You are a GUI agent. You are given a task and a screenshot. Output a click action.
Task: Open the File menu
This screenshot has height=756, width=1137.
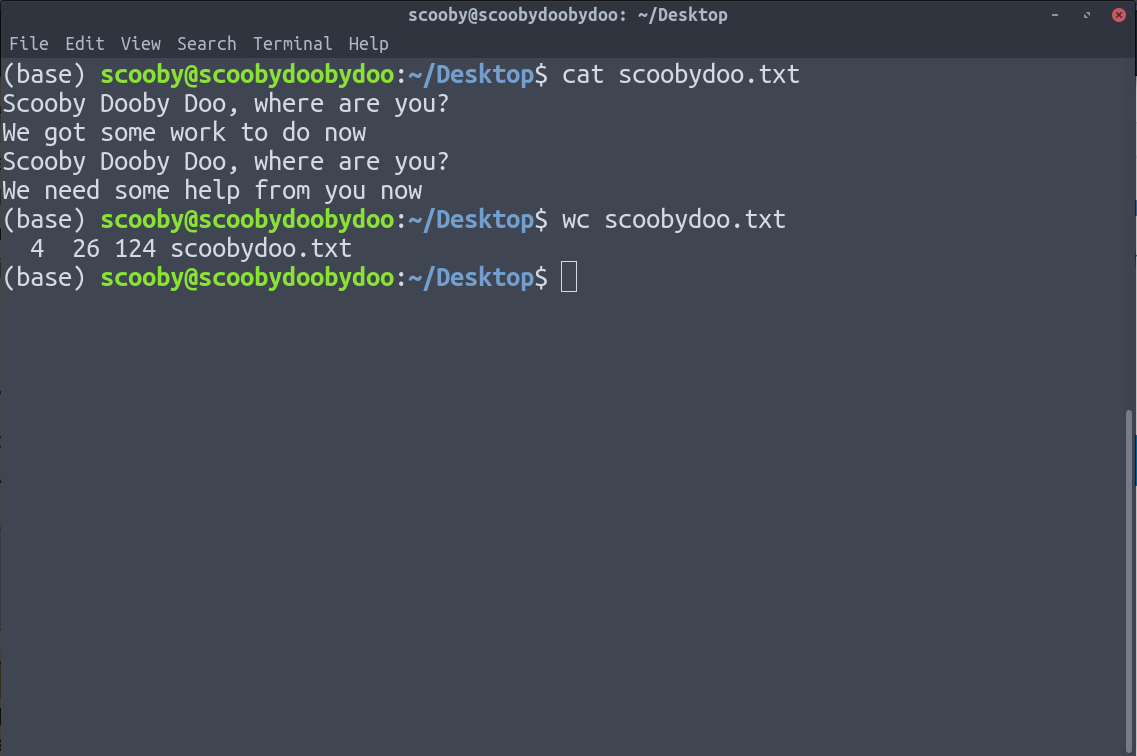coord(28,44)
